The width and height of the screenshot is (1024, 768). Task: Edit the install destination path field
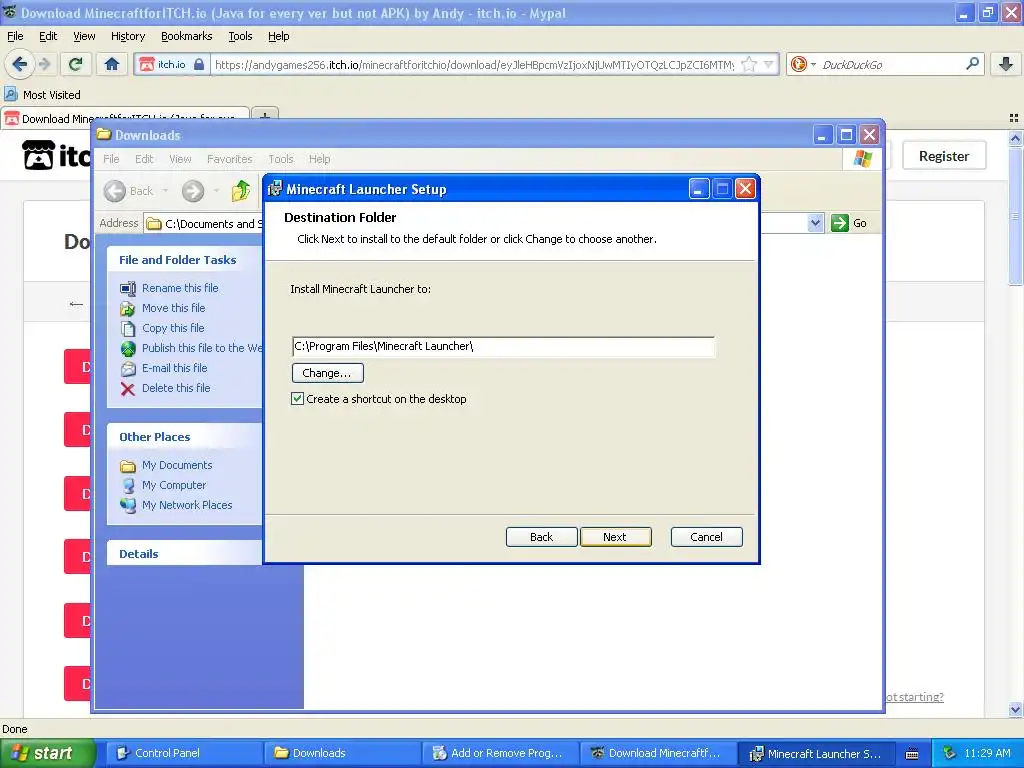pyautogui.click(x=504, y=346)
